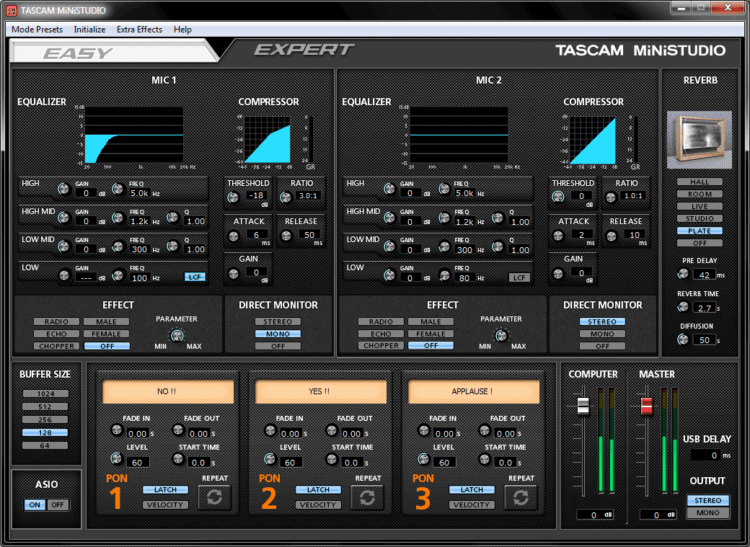750x547 pixels.
Task: Click MIC 1 LOW MID frequency knob
Action: point(118,246)
